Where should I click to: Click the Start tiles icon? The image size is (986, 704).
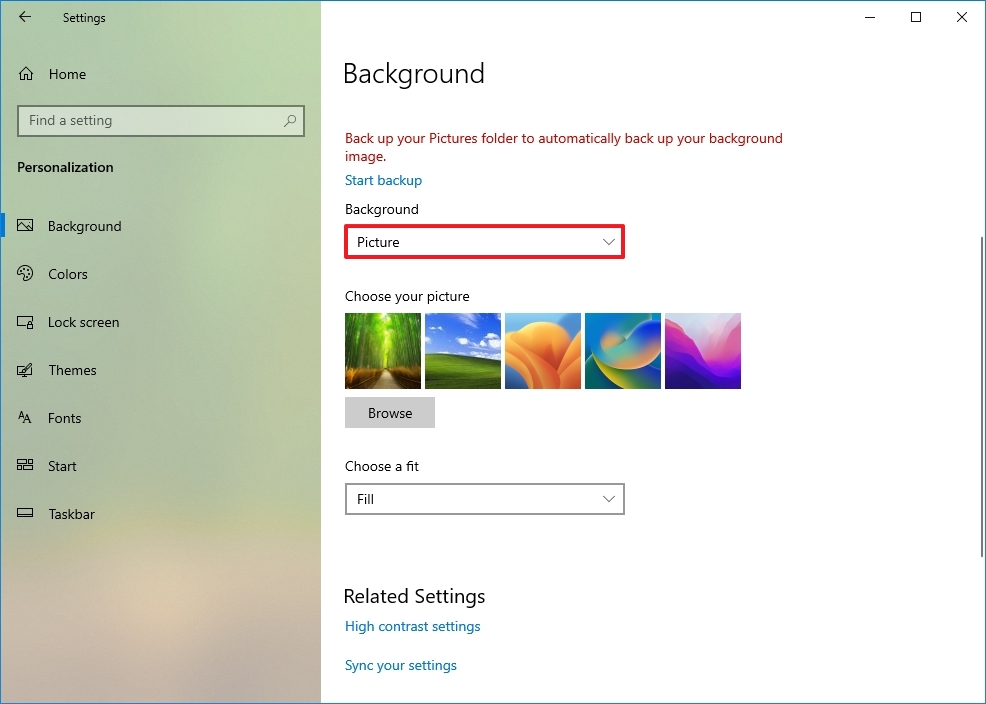25,465
